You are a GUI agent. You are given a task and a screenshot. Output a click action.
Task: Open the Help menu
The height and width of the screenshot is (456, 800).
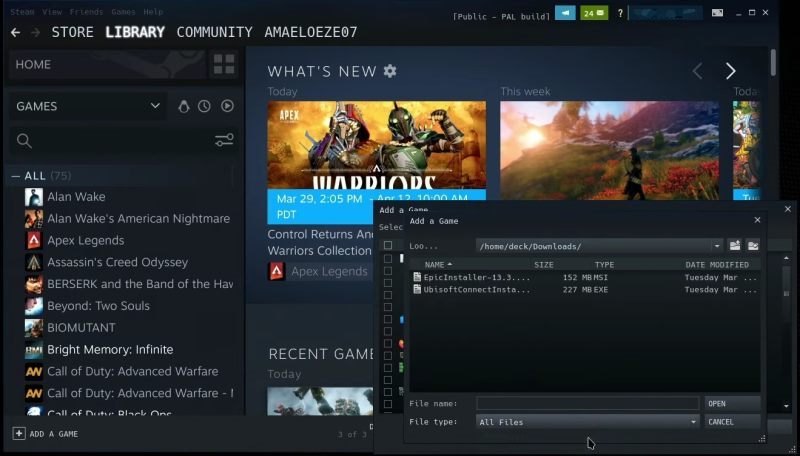[x=153, y=12]
